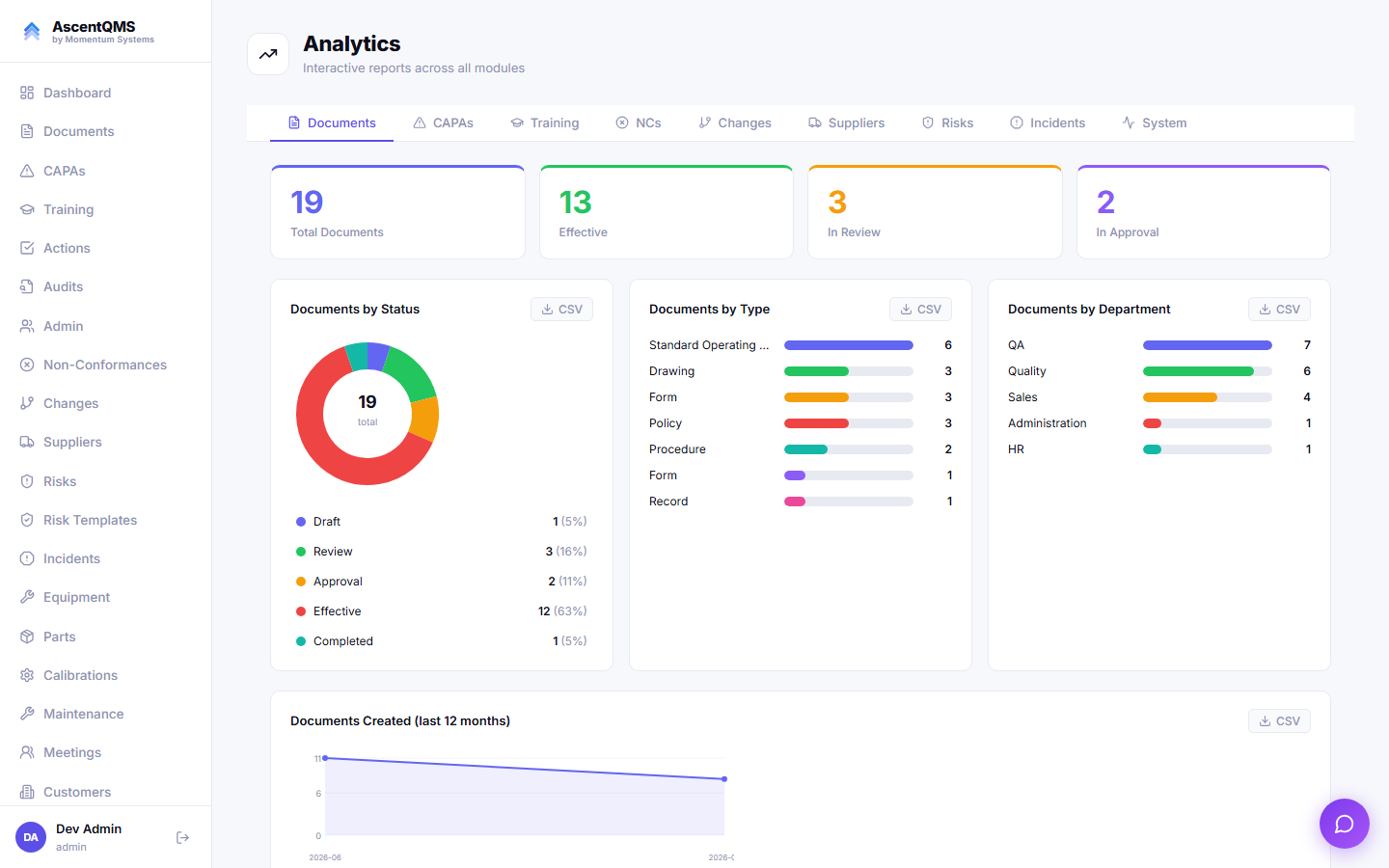
Task: Click the CAPAs warning triangle icon in sidebar
Action: [x=27, y=171]
